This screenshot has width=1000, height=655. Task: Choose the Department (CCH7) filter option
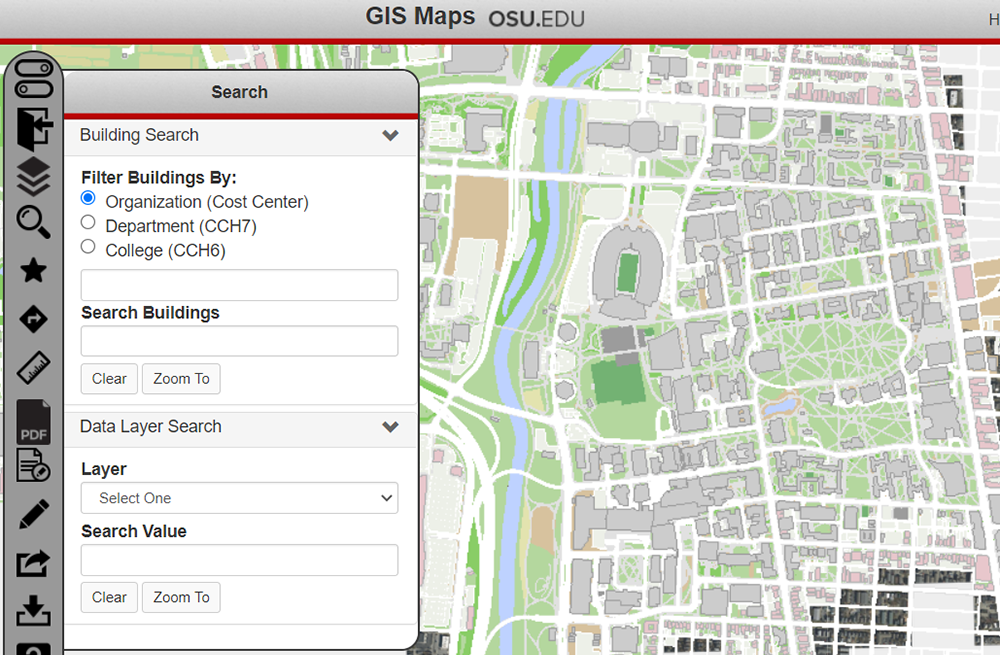88,222
